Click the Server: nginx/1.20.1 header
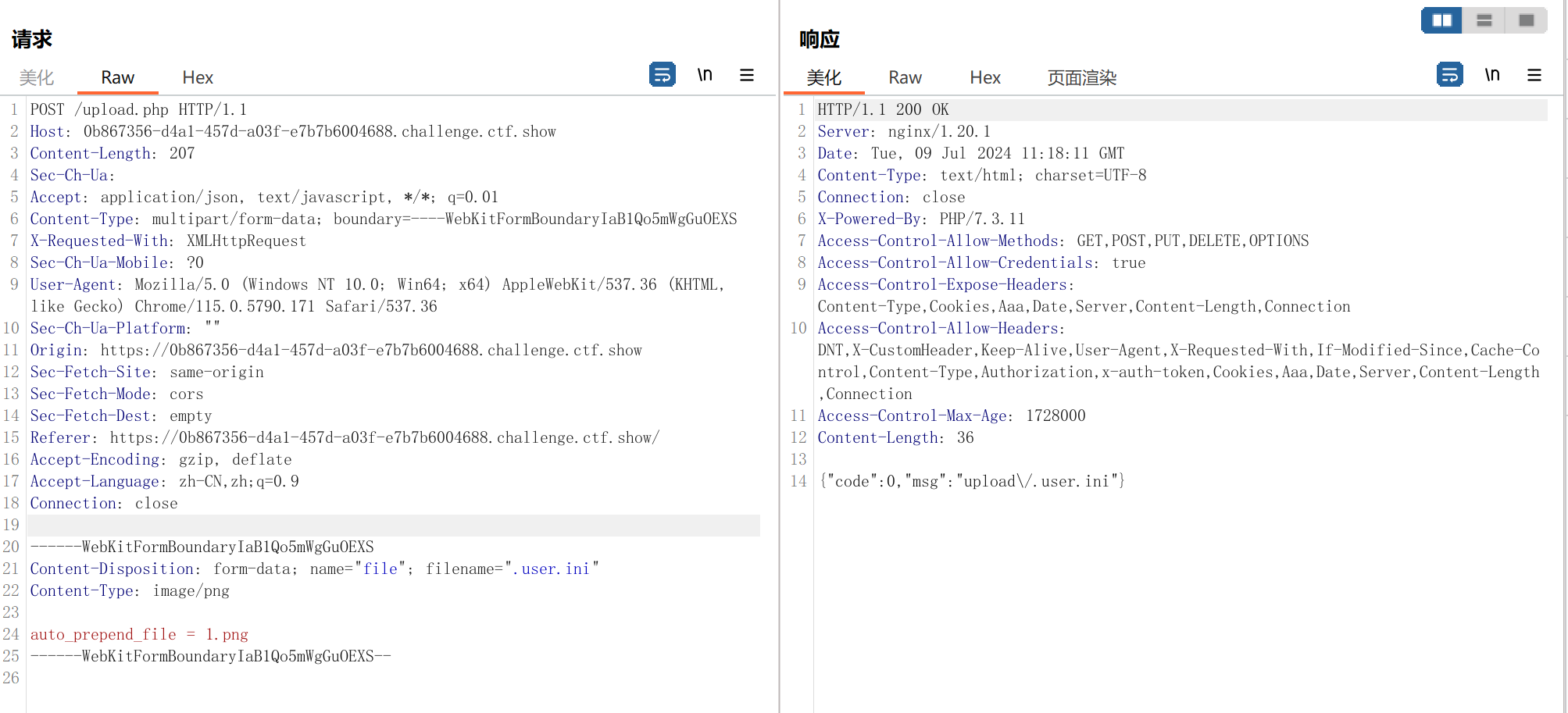The image size is (1568, 713). coord(904,131)
